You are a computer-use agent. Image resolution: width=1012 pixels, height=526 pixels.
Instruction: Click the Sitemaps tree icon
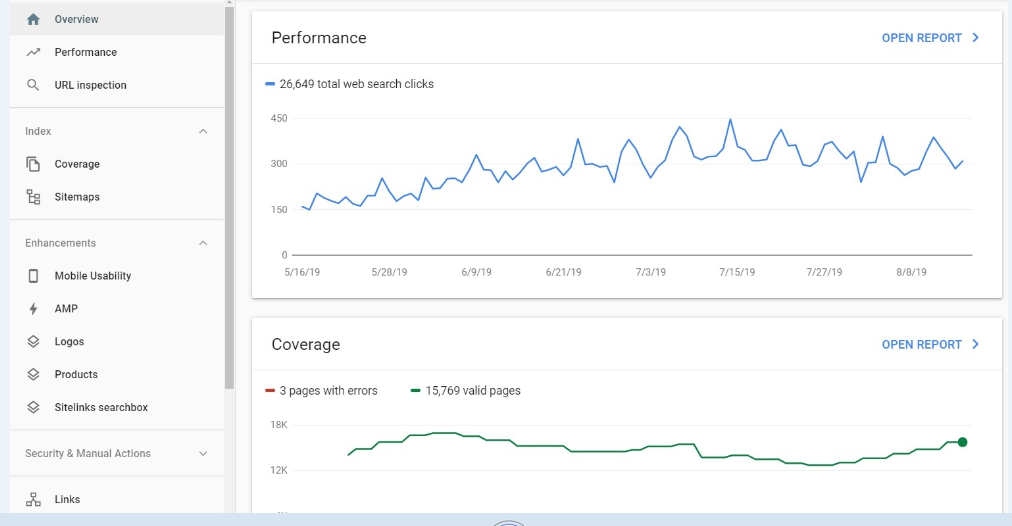33,197
